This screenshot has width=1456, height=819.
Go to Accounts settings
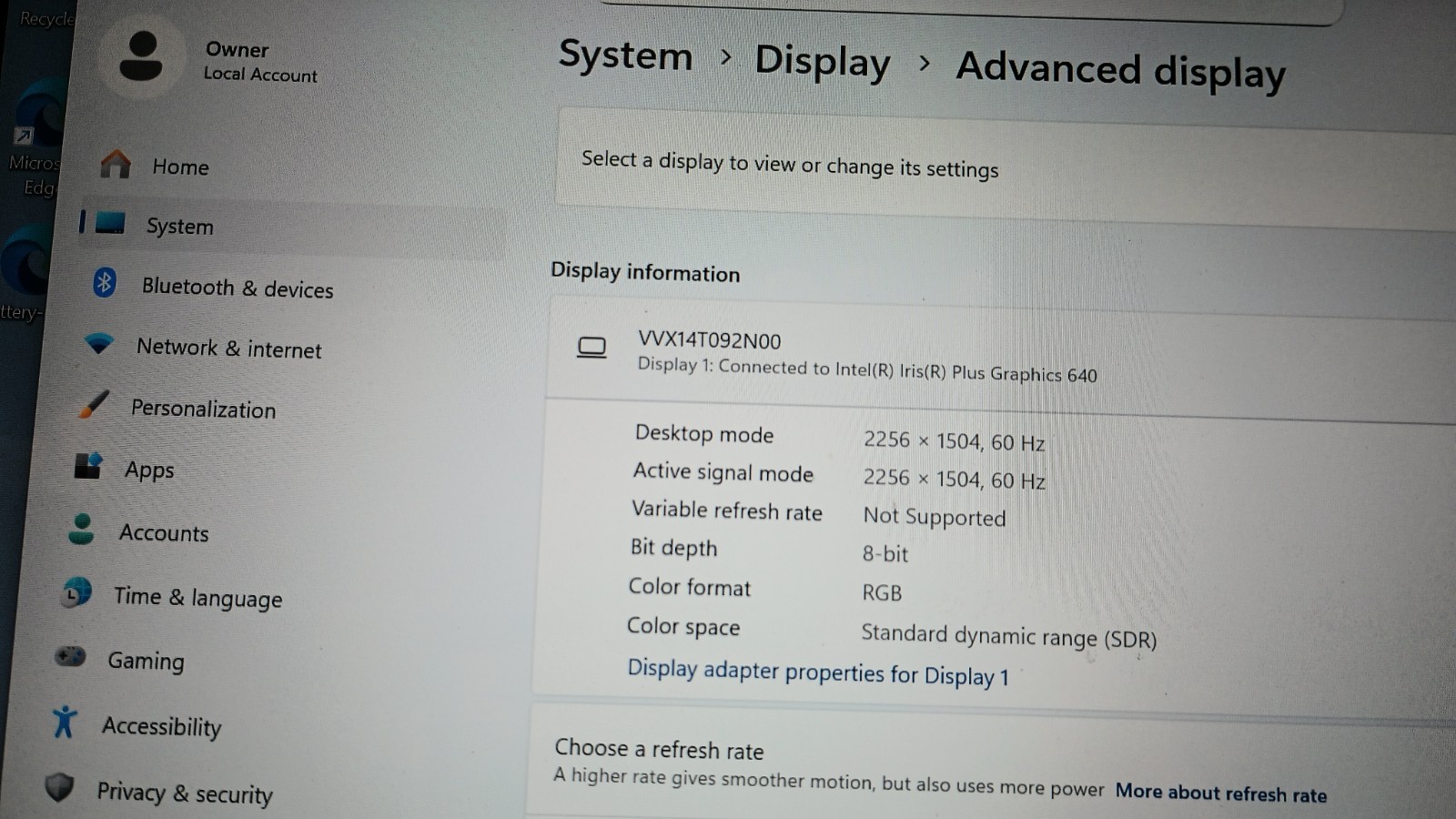pos(164,533)
